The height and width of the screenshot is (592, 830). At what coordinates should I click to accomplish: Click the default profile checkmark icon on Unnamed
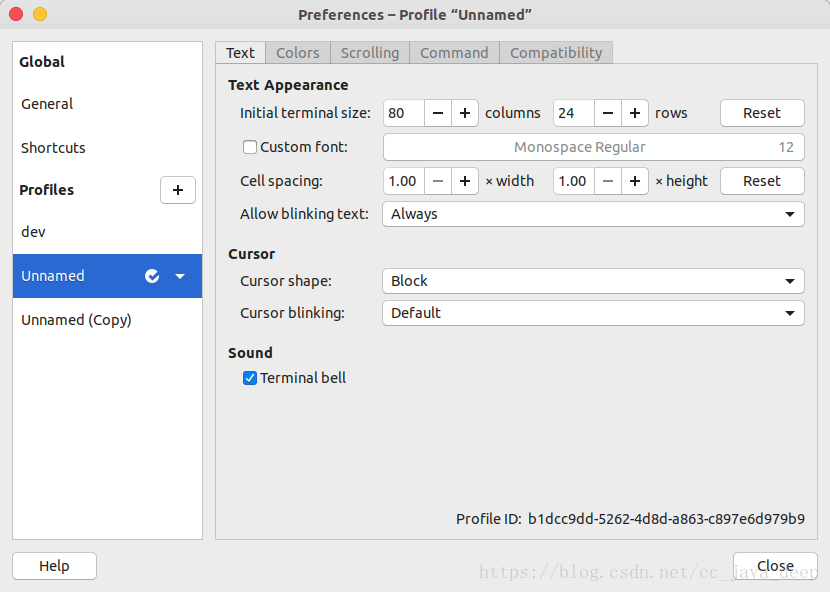click(x=152, y=276)
